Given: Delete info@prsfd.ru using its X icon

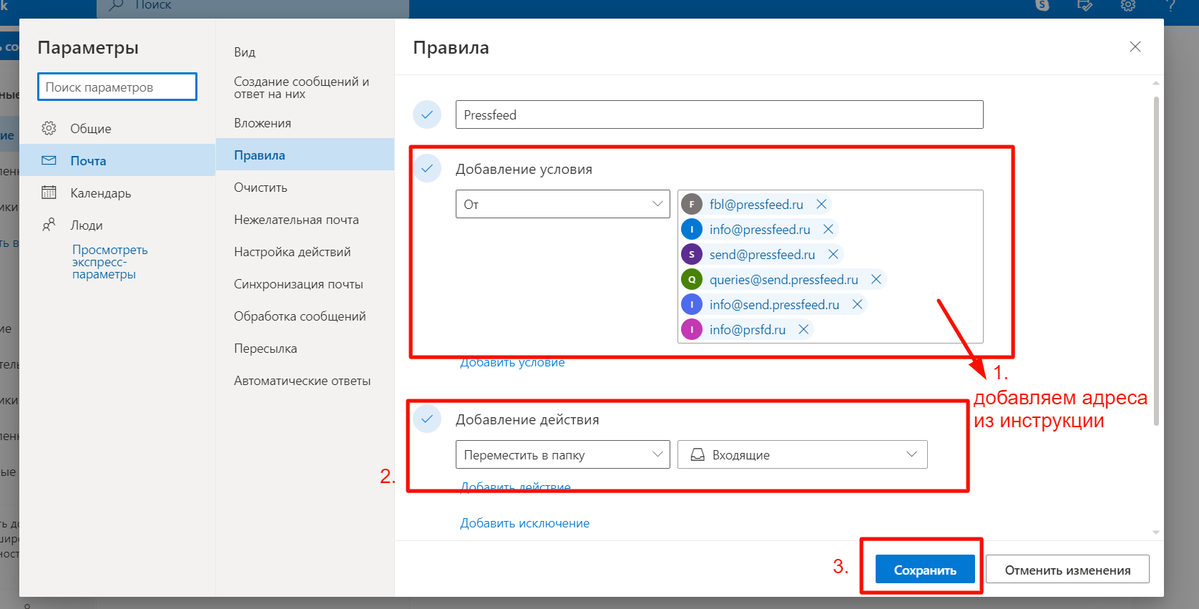Looking at the screenshot, I should coord(803,330).
